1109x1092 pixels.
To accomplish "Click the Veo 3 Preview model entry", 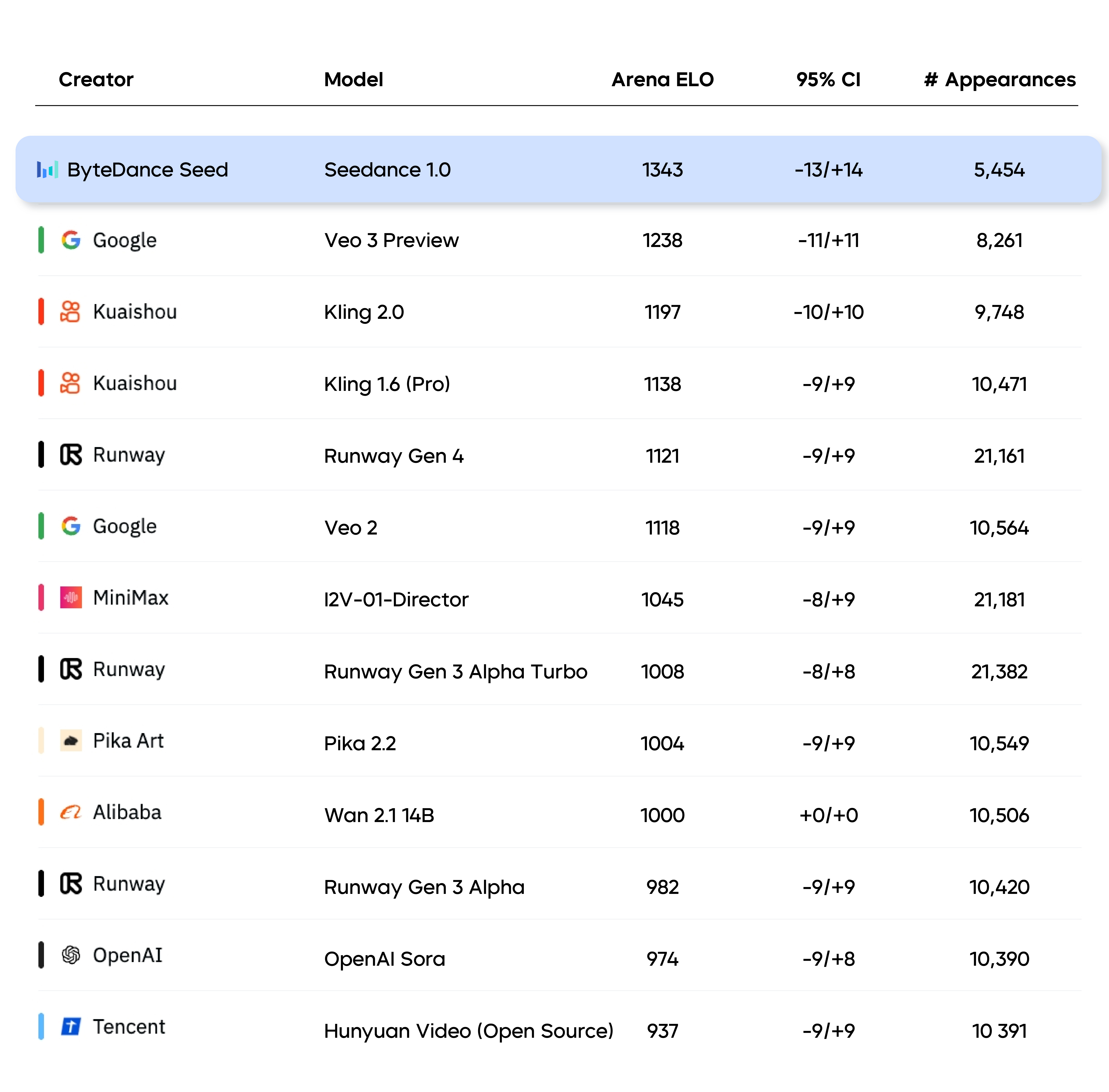I will tap(391, 240).
